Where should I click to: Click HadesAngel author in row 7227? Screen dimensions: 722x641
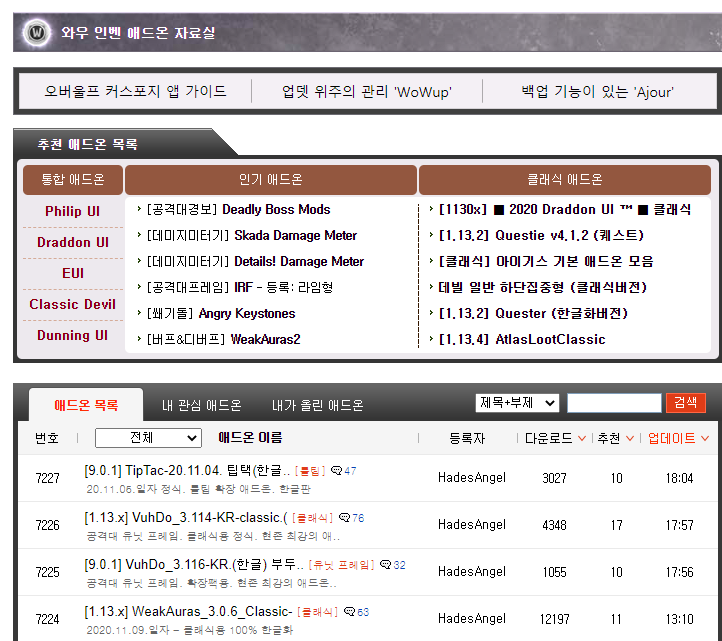click(472, 478)
